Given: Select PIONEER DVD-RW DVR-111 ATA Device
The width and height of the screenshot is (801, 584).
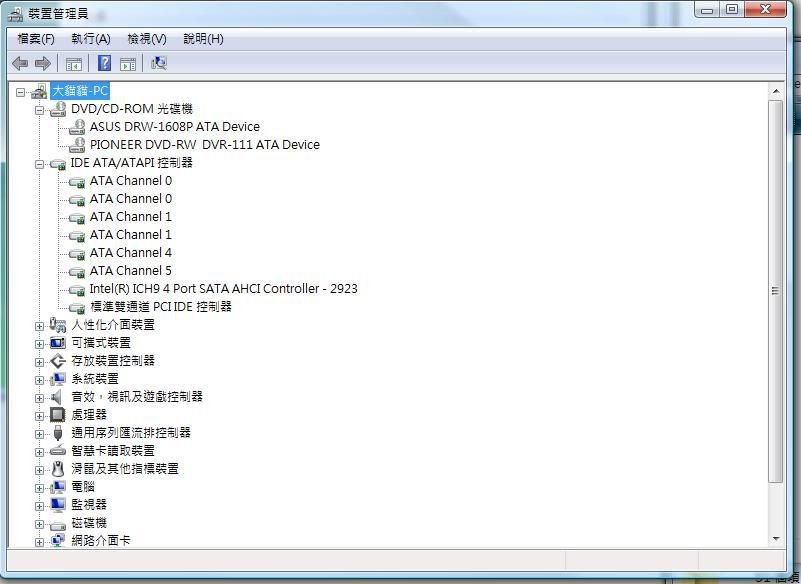Looking at the screenshot, I should pos(205,145).
